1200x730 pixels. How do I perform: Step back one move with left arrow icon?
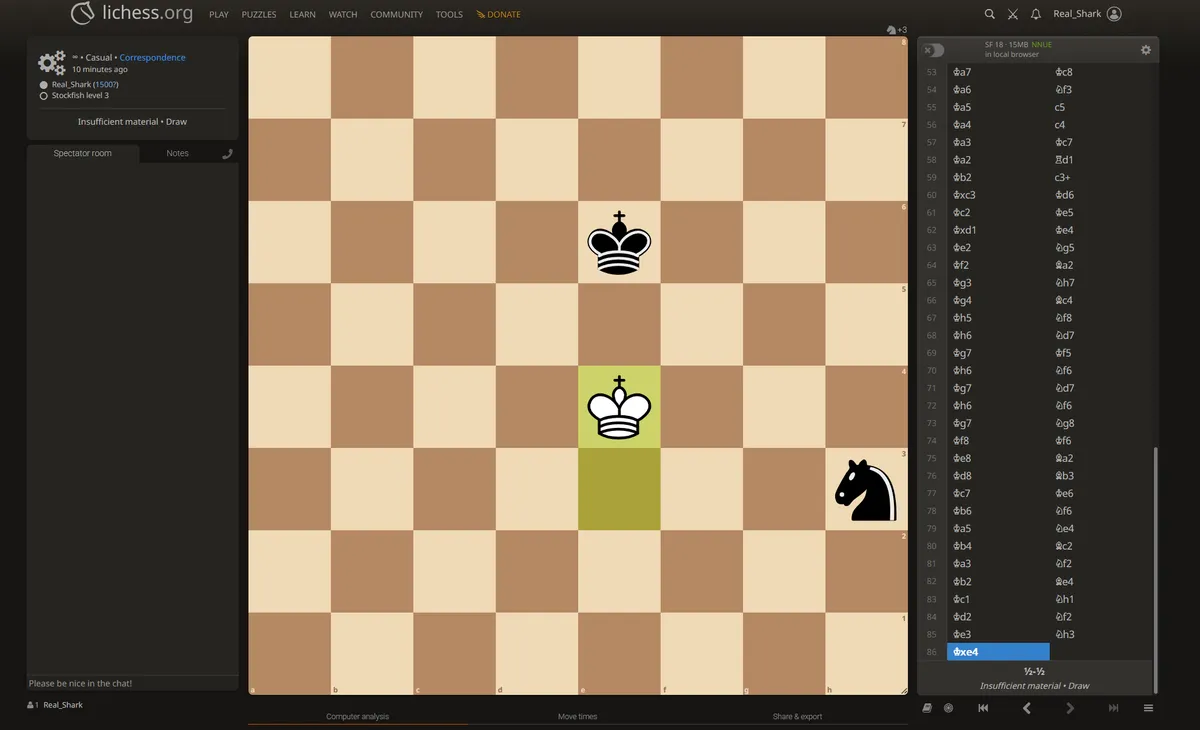click(1026, 707)
